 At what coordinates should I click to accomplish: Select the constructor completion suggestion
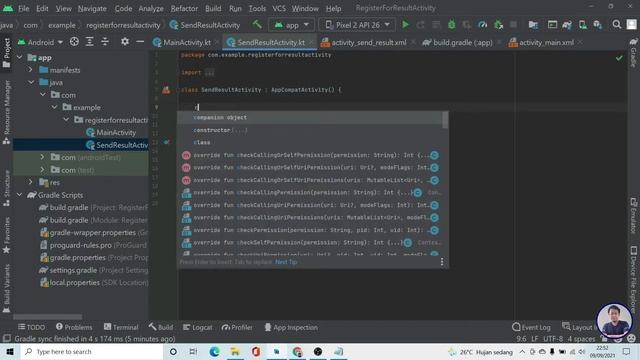310,130
